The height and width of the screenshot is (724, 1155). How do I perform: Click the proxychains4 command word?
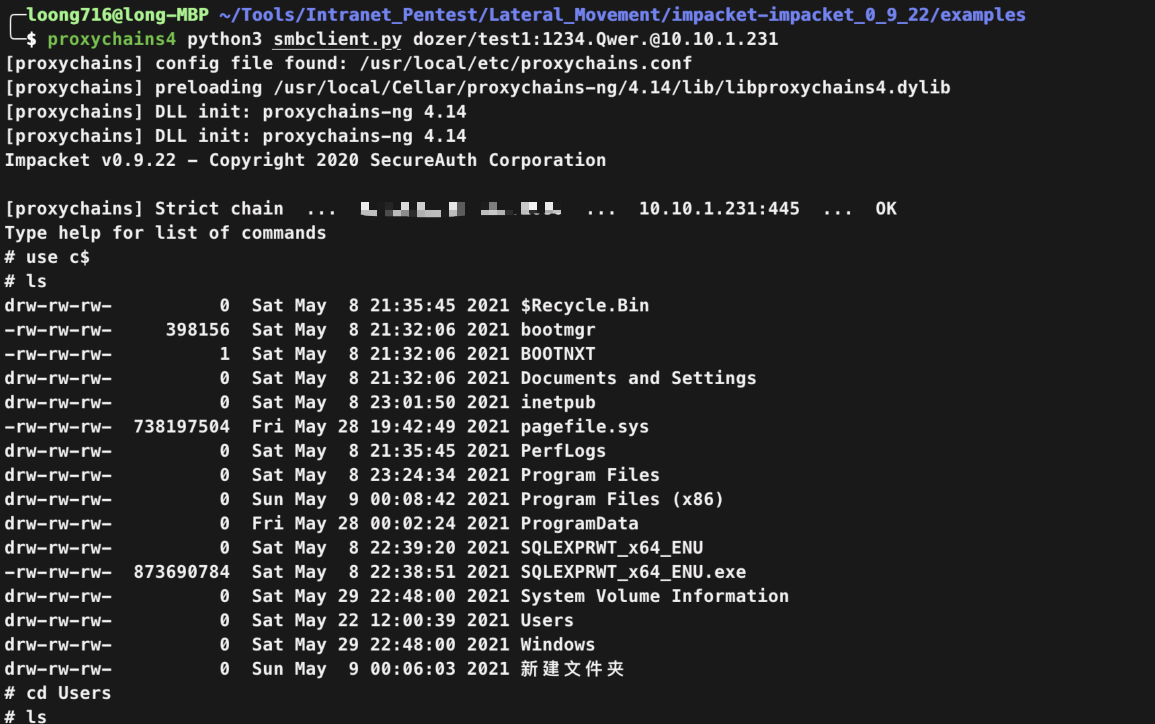111,40
